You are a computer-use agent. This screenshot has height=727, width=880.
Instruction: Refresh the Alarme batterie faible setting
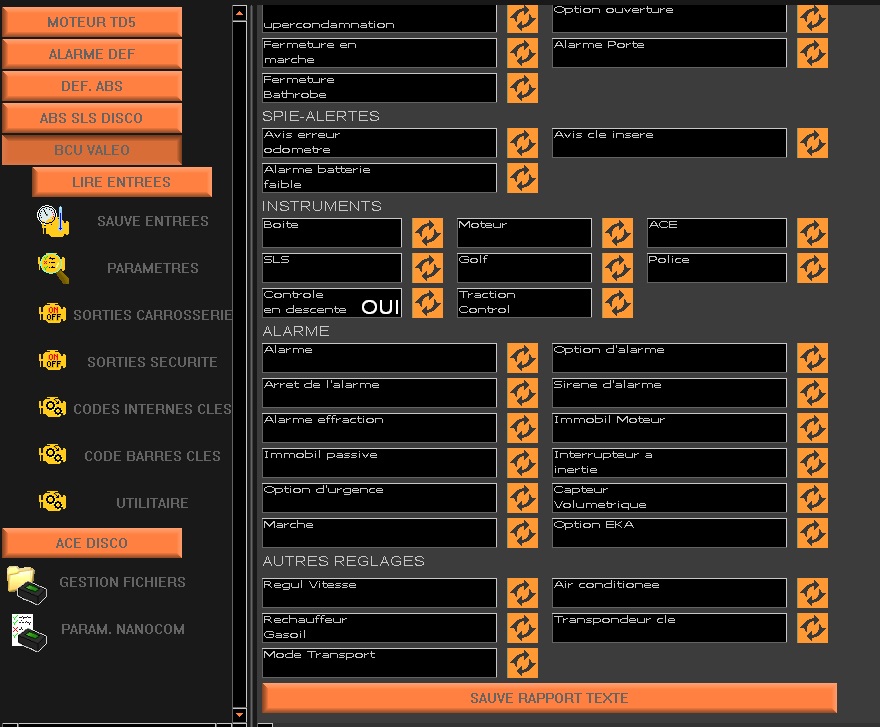click(522, 178)
